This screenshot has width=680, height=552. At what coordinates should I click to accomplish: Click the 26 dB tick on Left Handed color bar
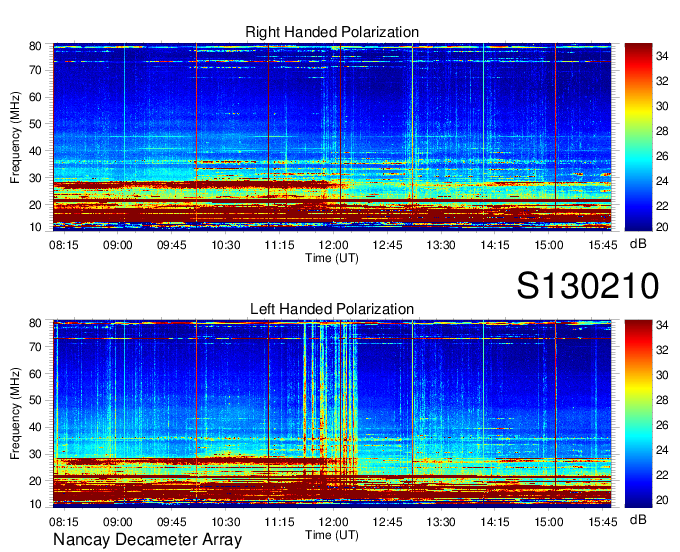pyautogui.click(x=662, y=425)
